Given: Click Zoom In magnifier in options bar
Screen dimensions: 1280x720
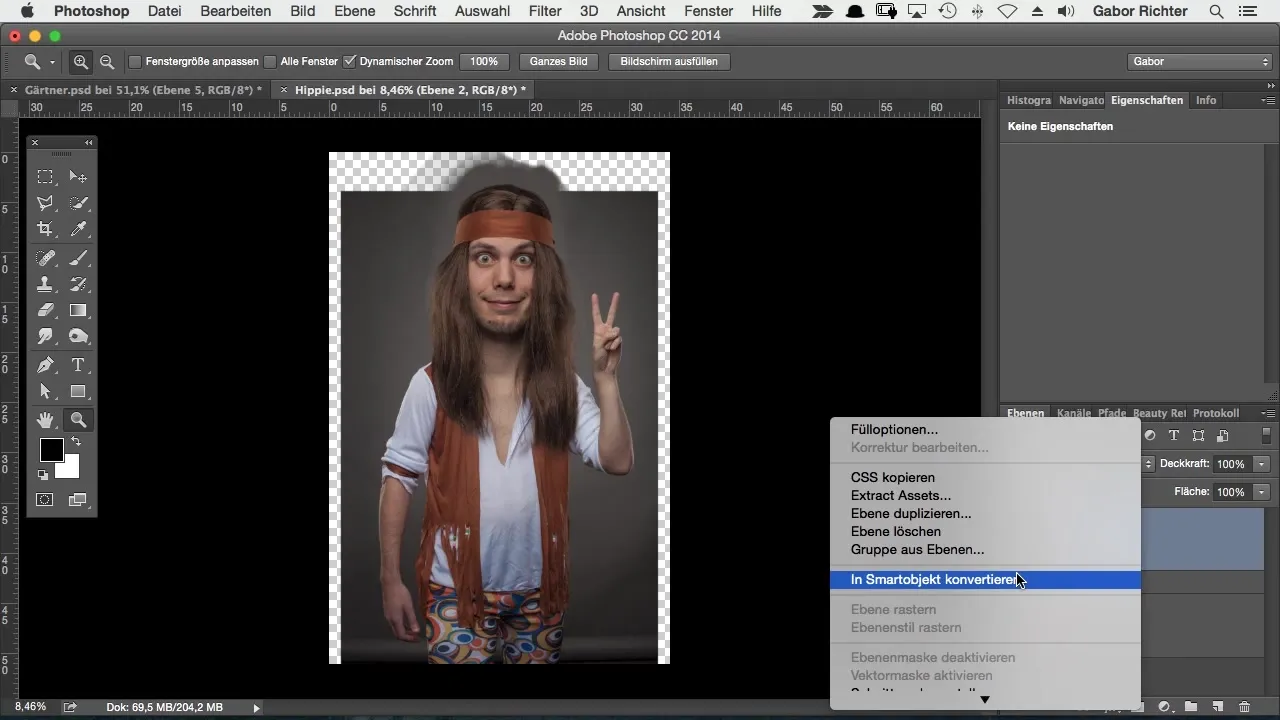Looking at the screenshot, I should click(x=81, y=62).
